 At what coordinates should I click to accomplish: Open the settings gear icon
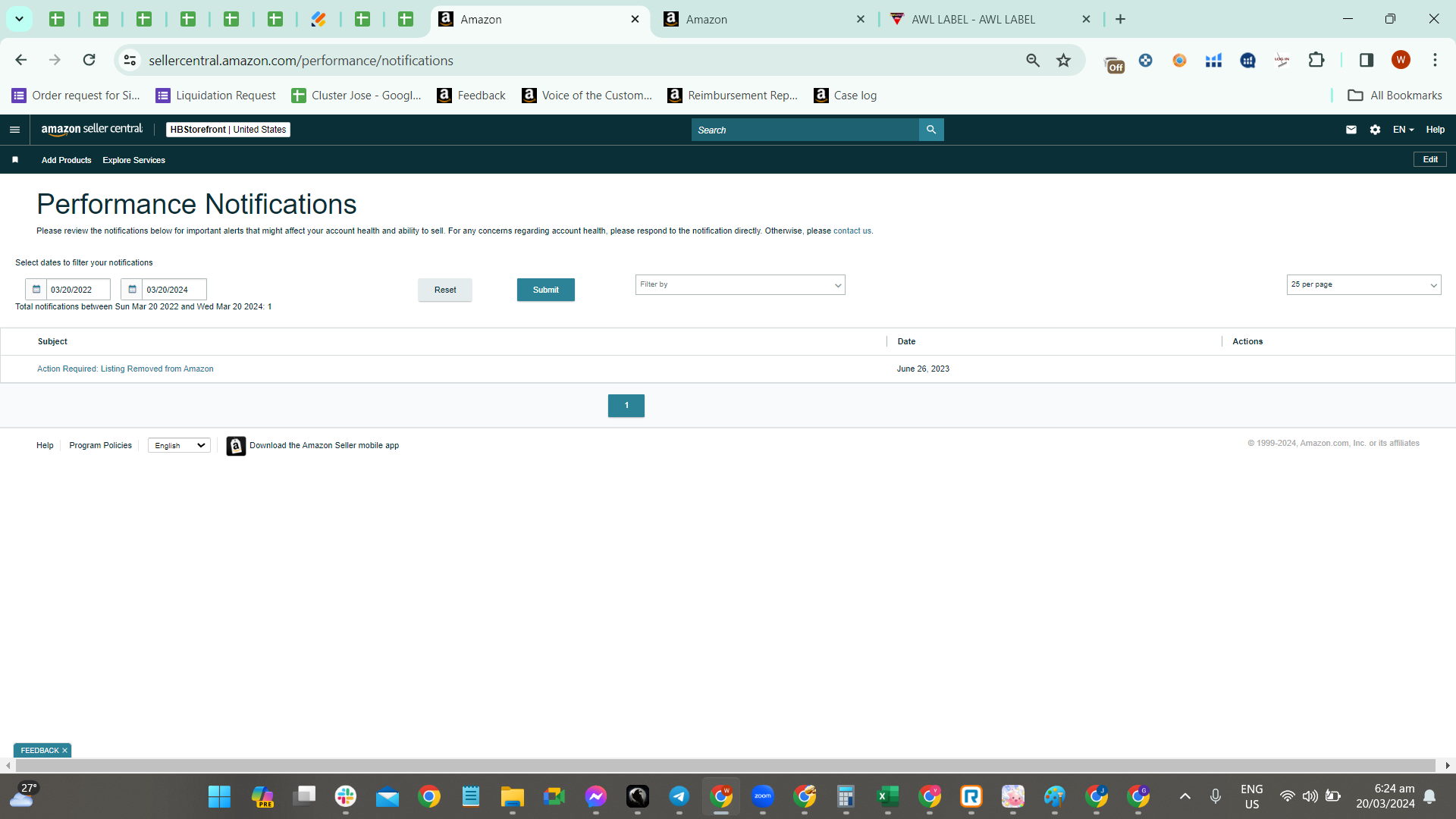[1376, 130]
